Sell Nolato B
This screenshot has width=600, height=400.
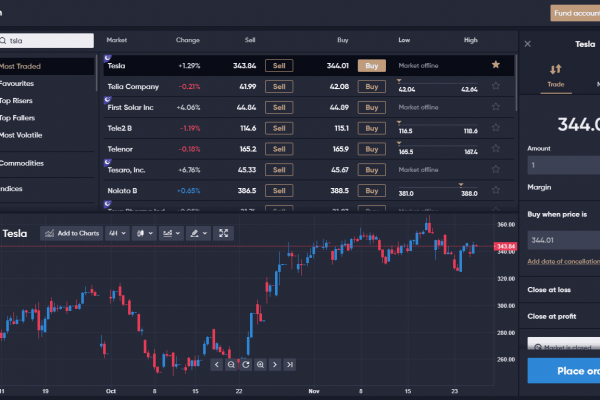(279, 191)
